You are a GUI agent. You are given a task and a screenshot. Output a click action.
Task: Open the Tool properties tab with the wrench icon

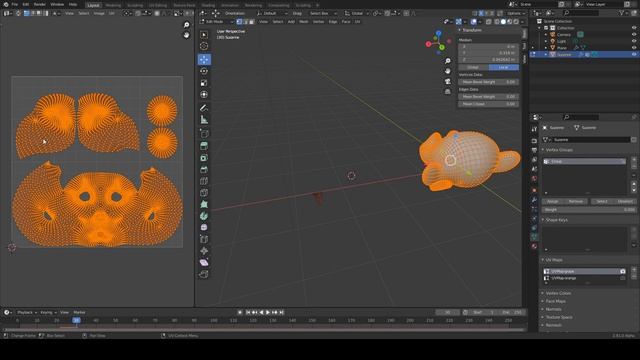(534, 129)
